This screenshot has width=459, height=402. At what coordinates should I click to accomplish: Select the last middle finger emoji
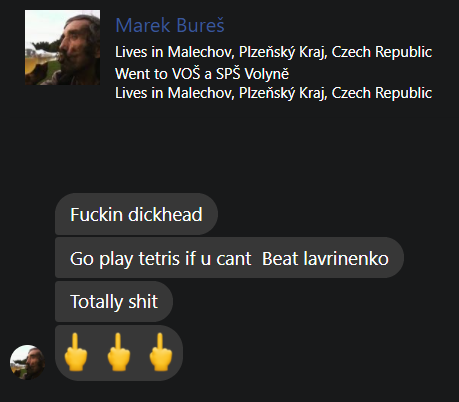point(161,352)
